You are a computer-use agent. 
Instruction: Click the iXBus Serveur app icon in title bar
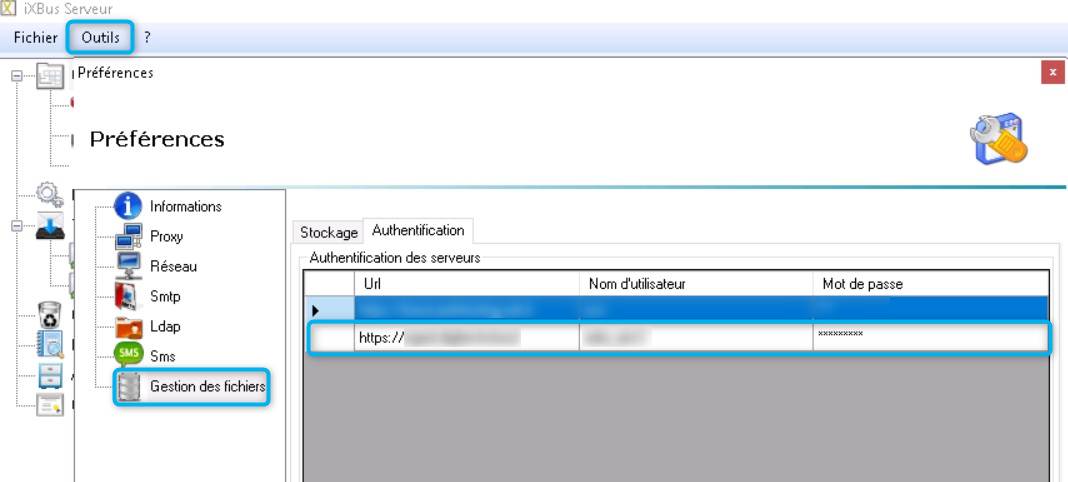point(7,9)
